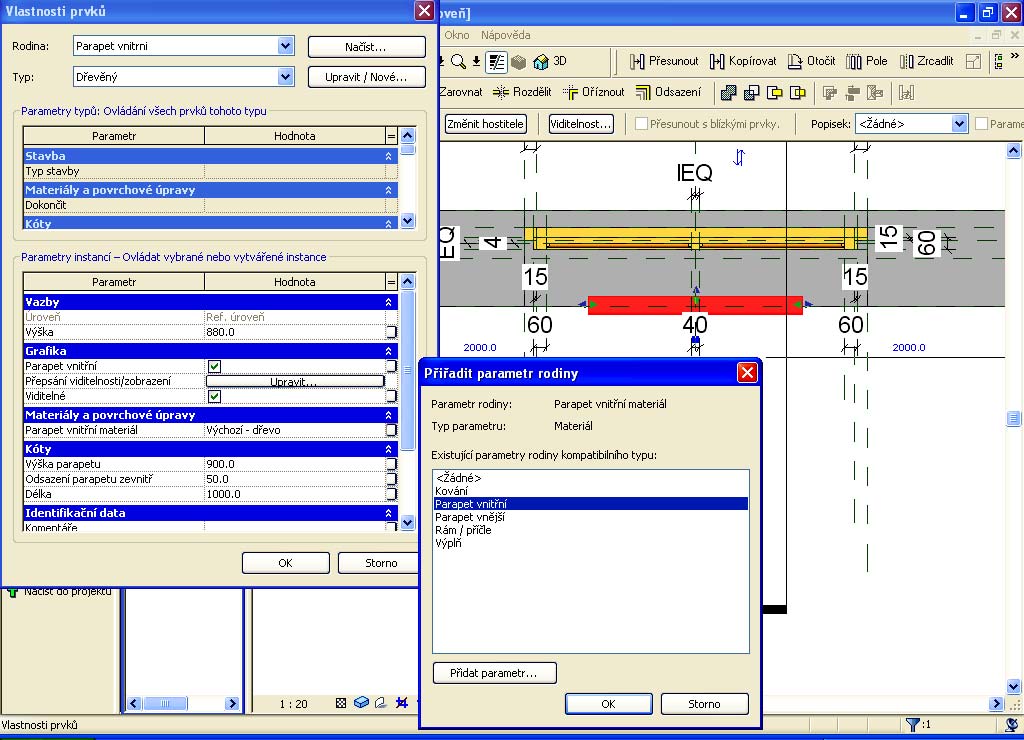Select the Přesunout move tool
The height and width of the screenshot is (740, 1024).
(664, 61)
